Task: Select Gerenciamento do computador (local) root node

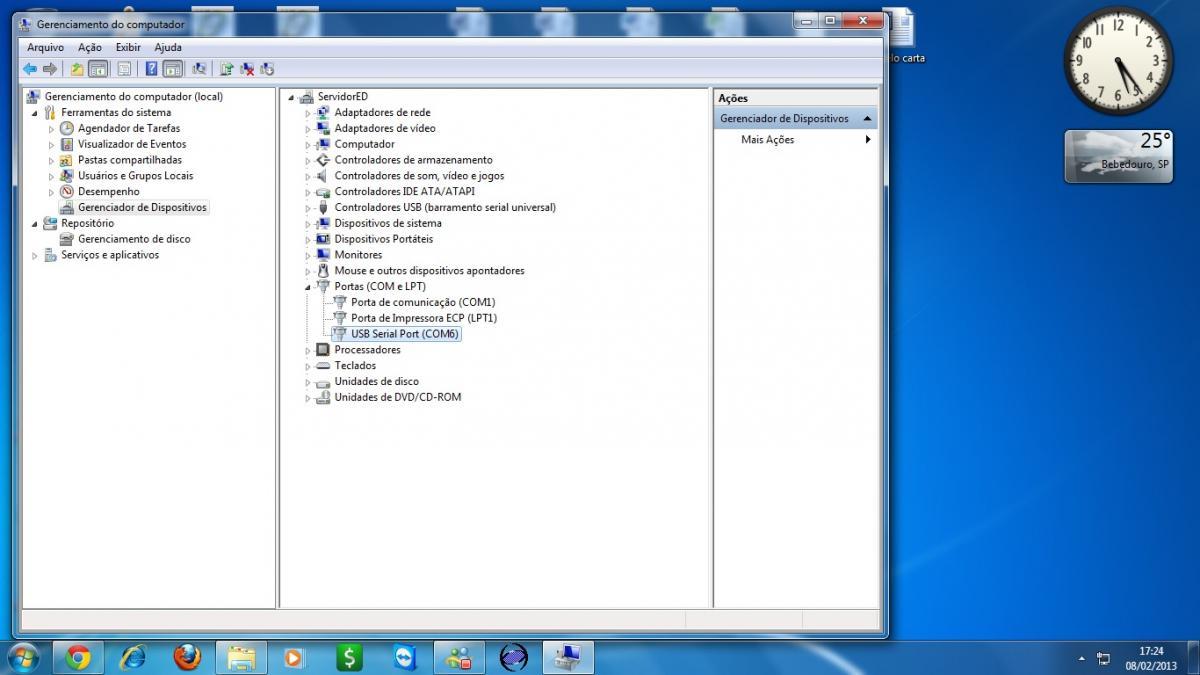Action: point(134,97)
